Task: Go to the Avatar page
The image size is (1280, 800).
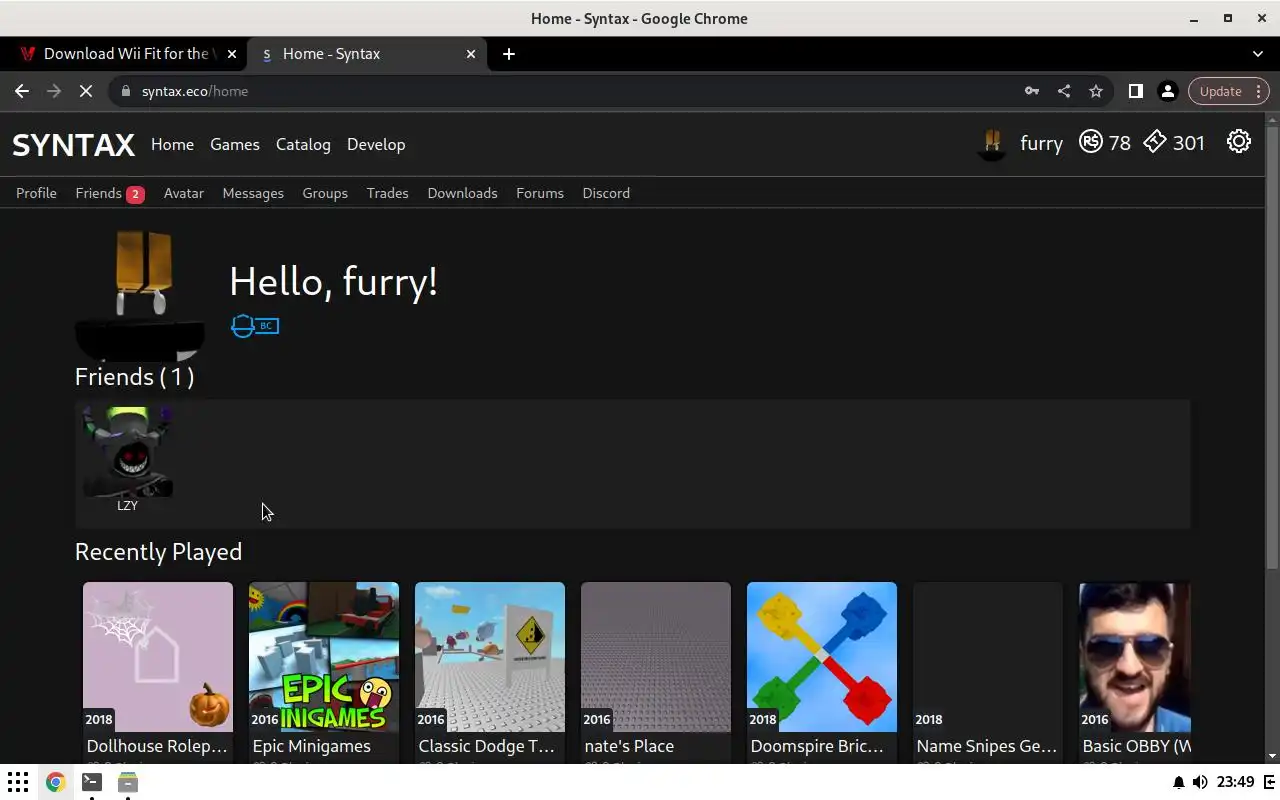Action: (184, 193)
